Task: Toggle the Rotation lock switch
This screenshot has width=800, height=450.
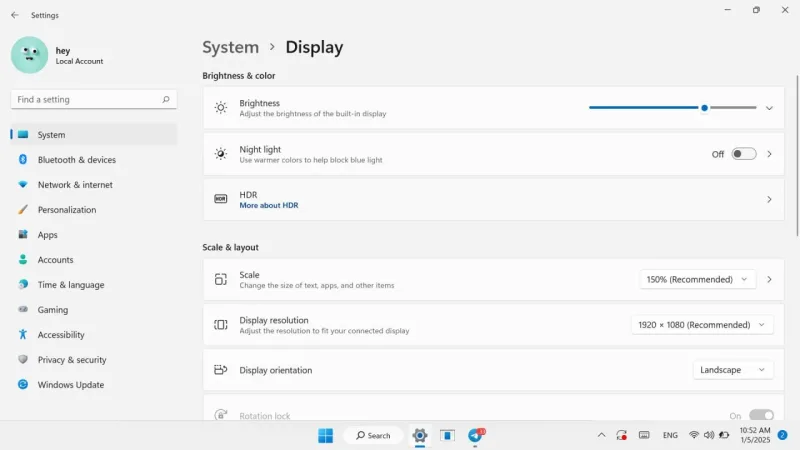Action: click(761, 415)
